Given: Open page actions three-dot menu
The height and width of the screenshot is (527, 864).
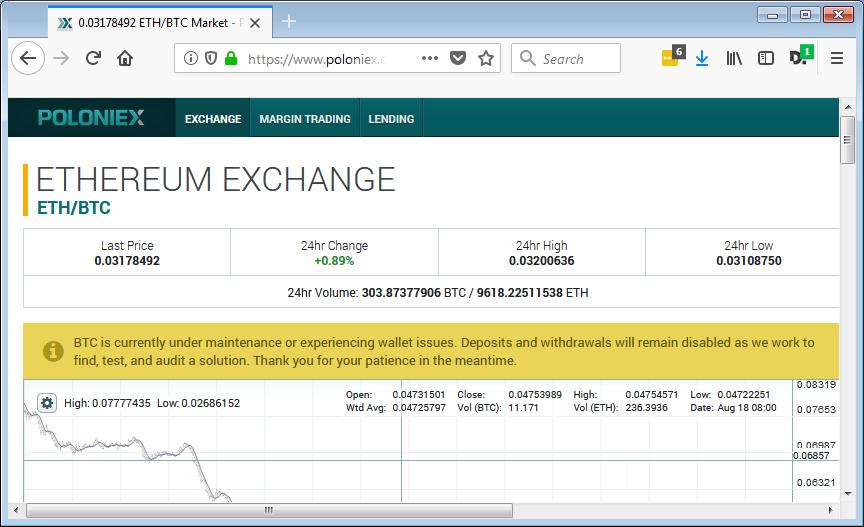Looking at the screenshot, I should coord(430,58).
